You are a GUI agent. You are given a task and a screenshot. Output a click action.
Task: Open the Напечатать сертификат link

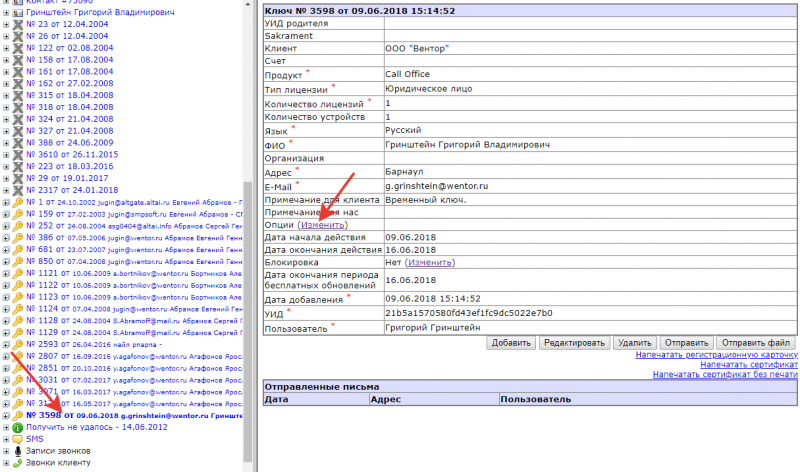point(748,364)
